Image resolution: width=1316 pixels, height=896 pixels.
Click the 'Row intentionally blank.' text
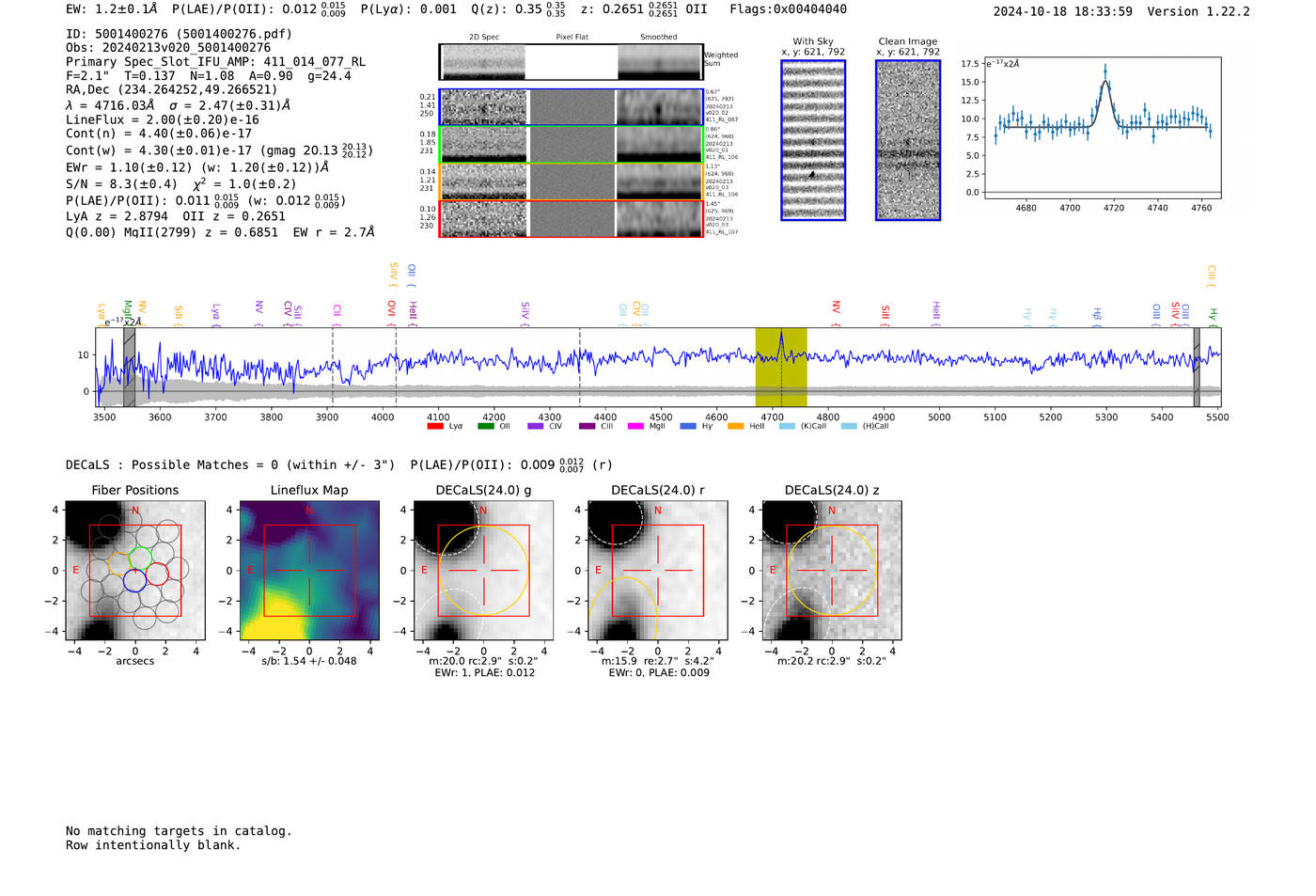coord(153,845)
